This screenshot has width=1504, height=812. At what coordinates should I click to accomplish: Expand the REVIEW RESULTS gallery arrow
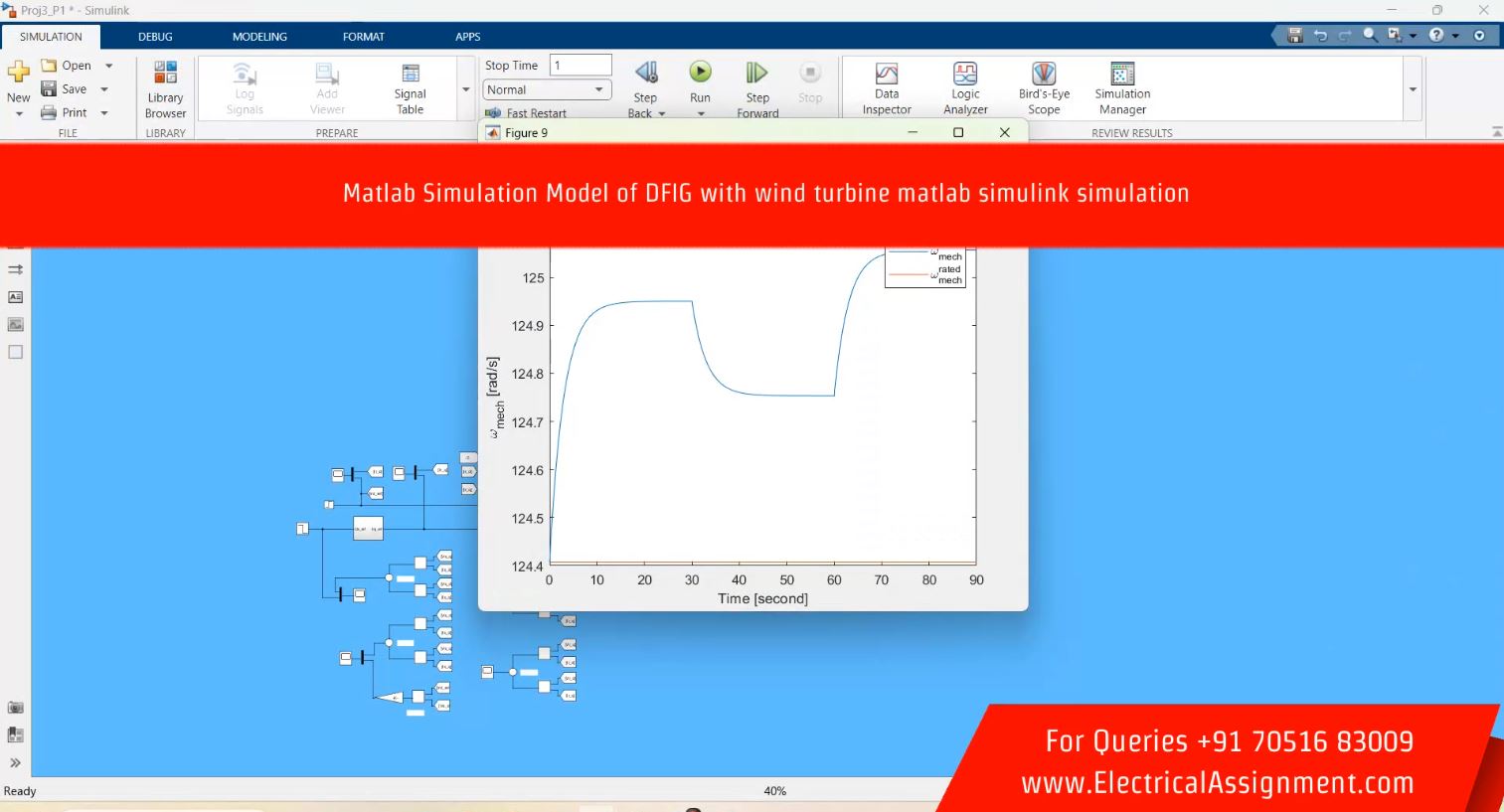pos(1413,89)
